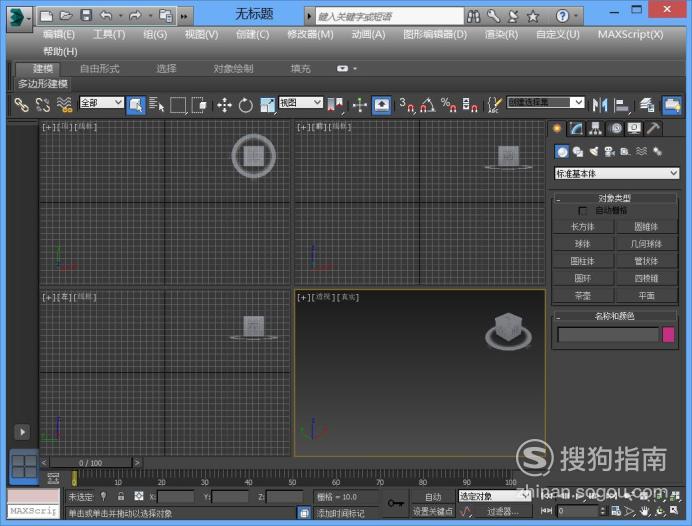Viewport: 692px width, 526px height.
Task: Select the Cameras category icon in Create panel
Action: pos(609,152)
